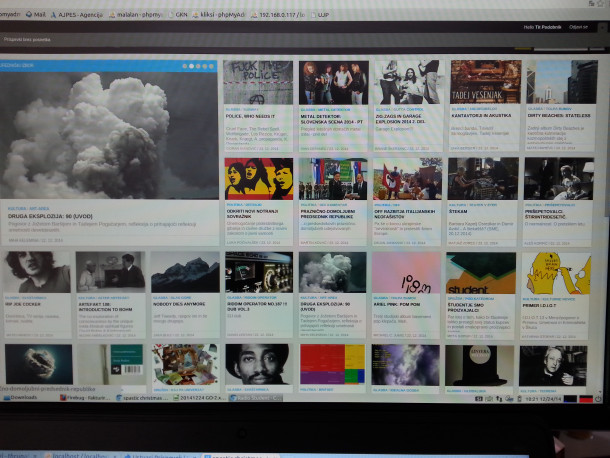This screenshot has height=458, width=610.
Task: Open Tadej Vesenjak Kantavtorji article image
Action: click(484, 82)
